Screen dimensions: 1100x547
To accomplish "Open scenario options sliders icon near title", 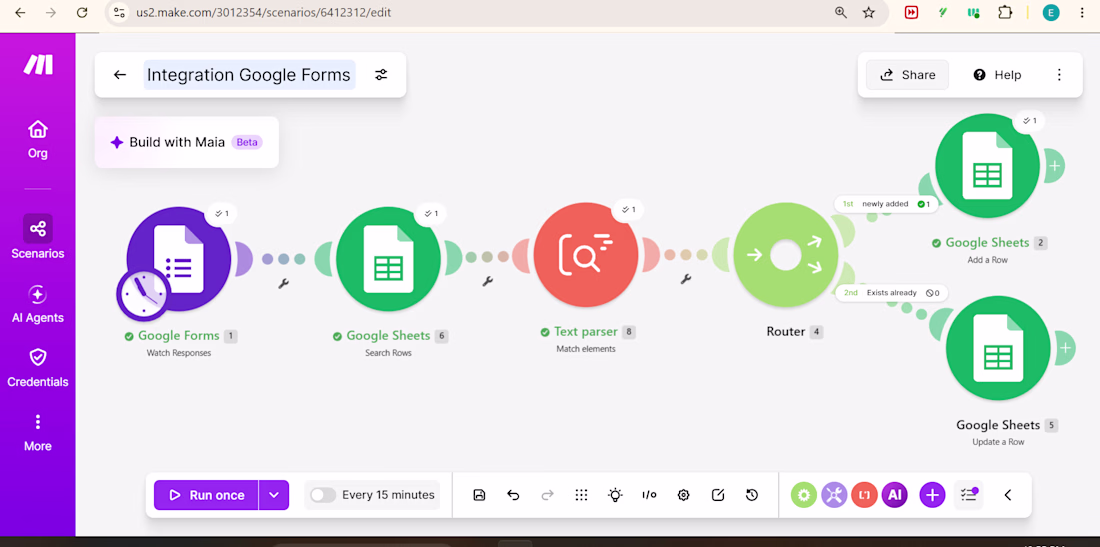I will (381, 75).
